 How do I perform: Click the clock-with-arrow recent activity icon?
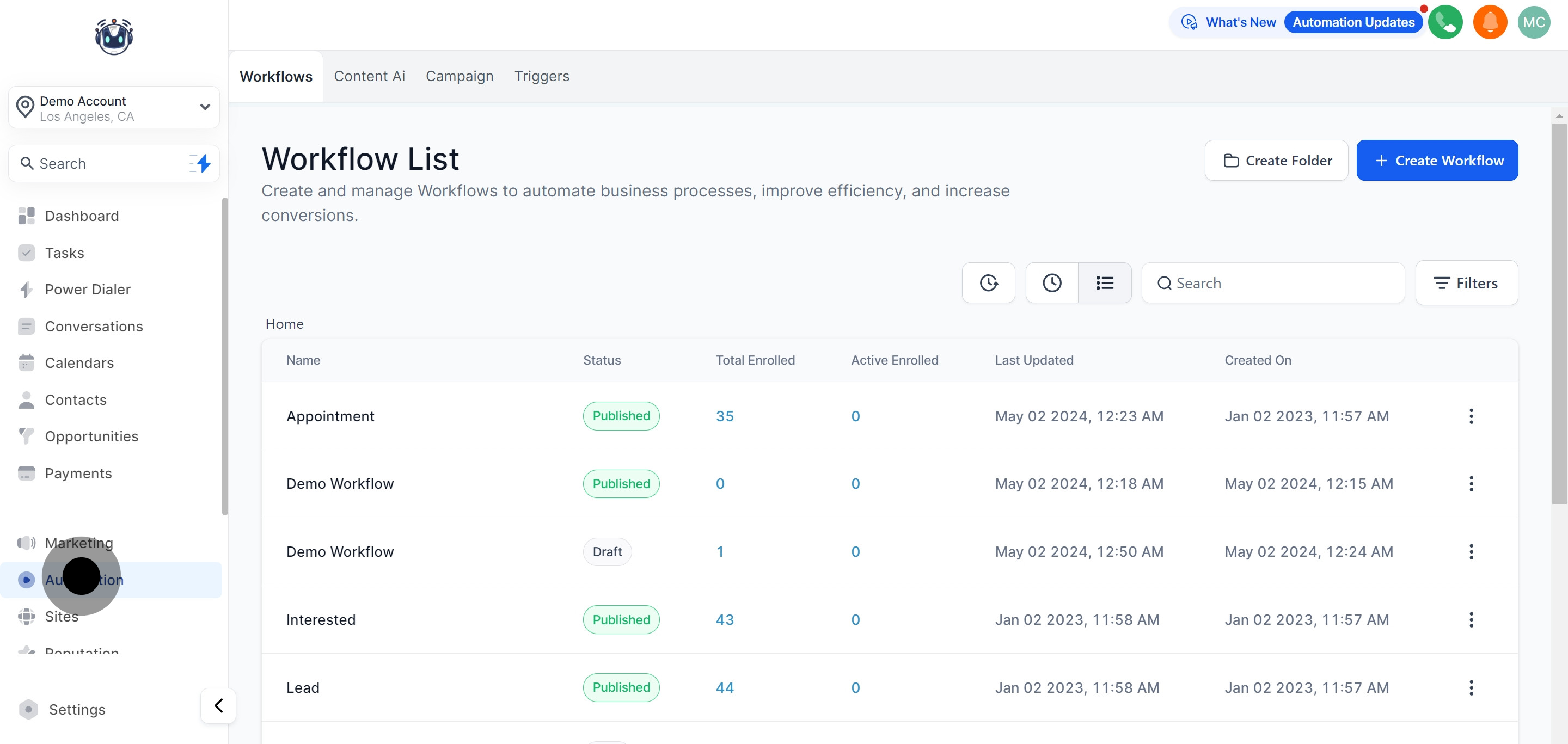[x=988, y=283]
